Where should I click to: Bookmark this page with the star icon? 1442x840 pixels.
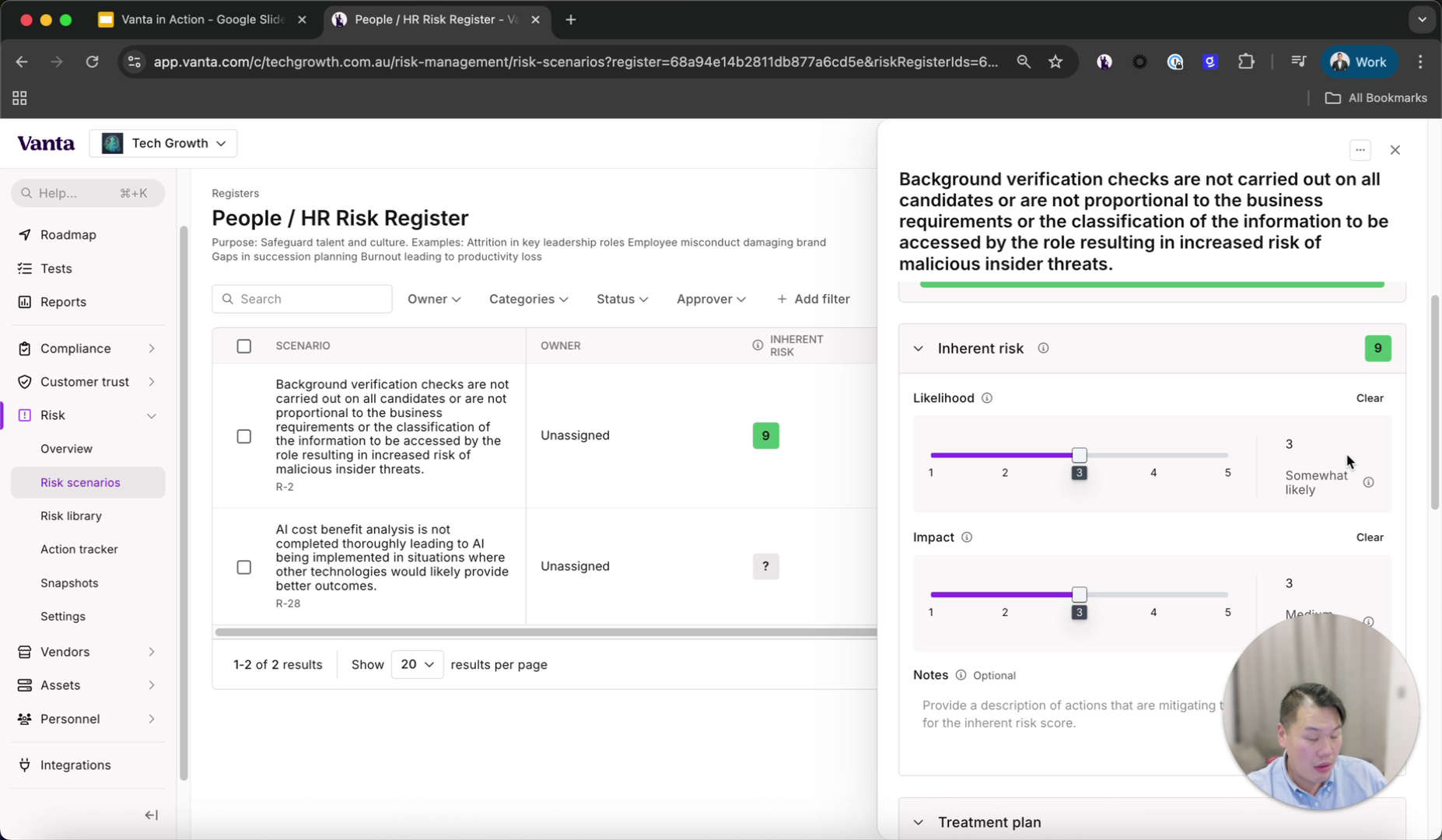click(1055, 62)
